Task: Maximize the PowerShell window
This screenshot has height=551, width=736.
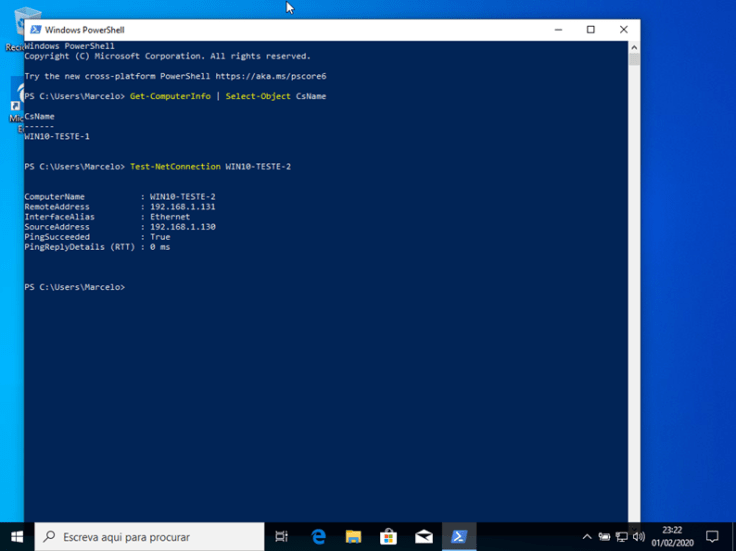Action: [590, 30]
